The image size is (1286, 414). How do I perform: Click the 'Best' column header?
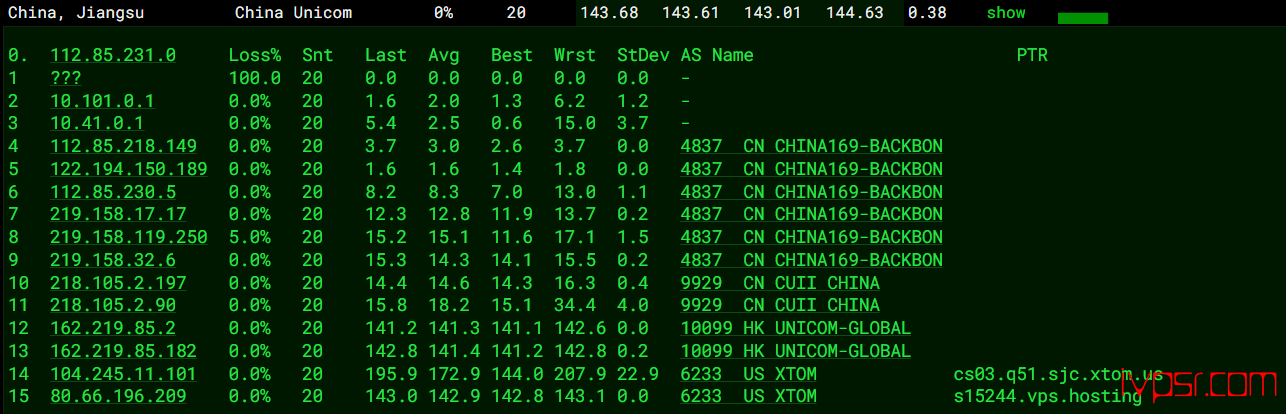(512, 55)
